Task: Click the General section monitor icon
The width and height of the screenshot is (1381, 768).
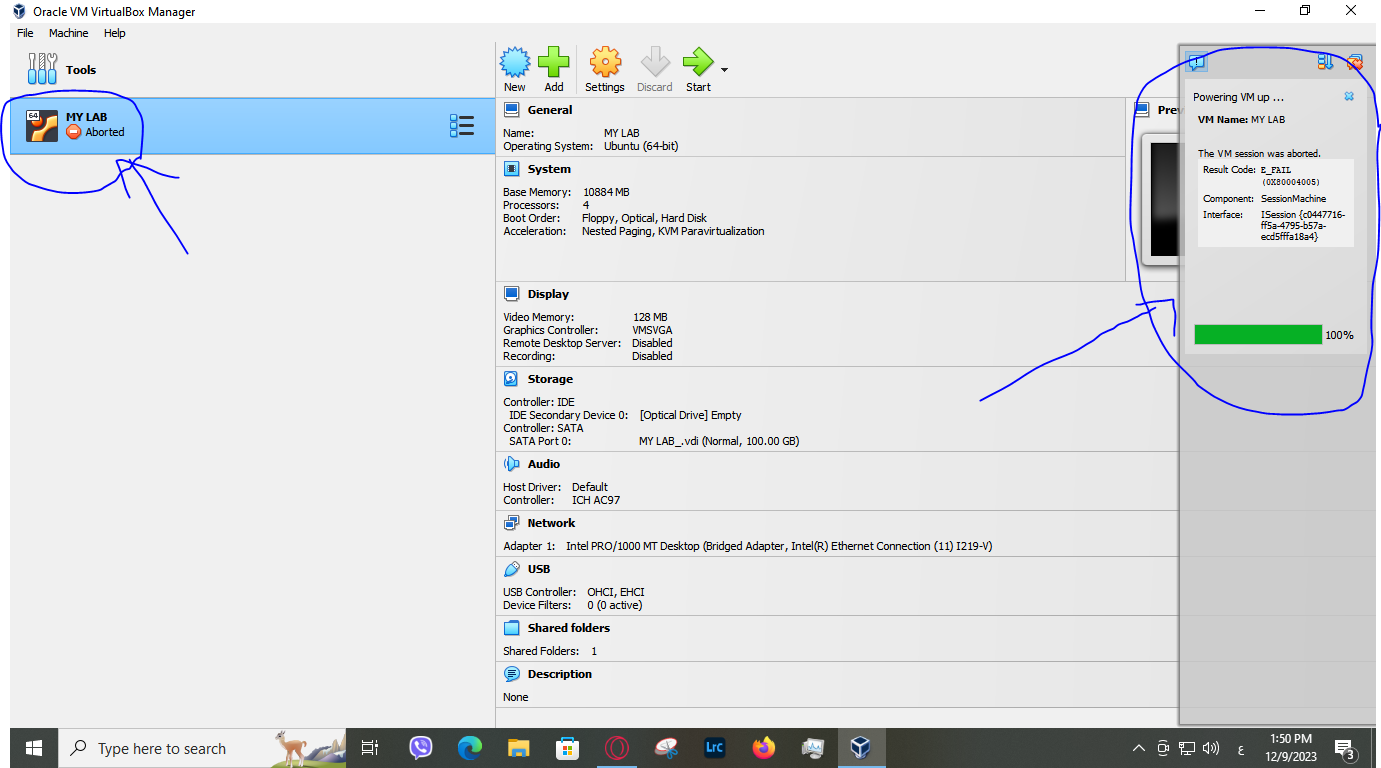Action: point(512,110)
